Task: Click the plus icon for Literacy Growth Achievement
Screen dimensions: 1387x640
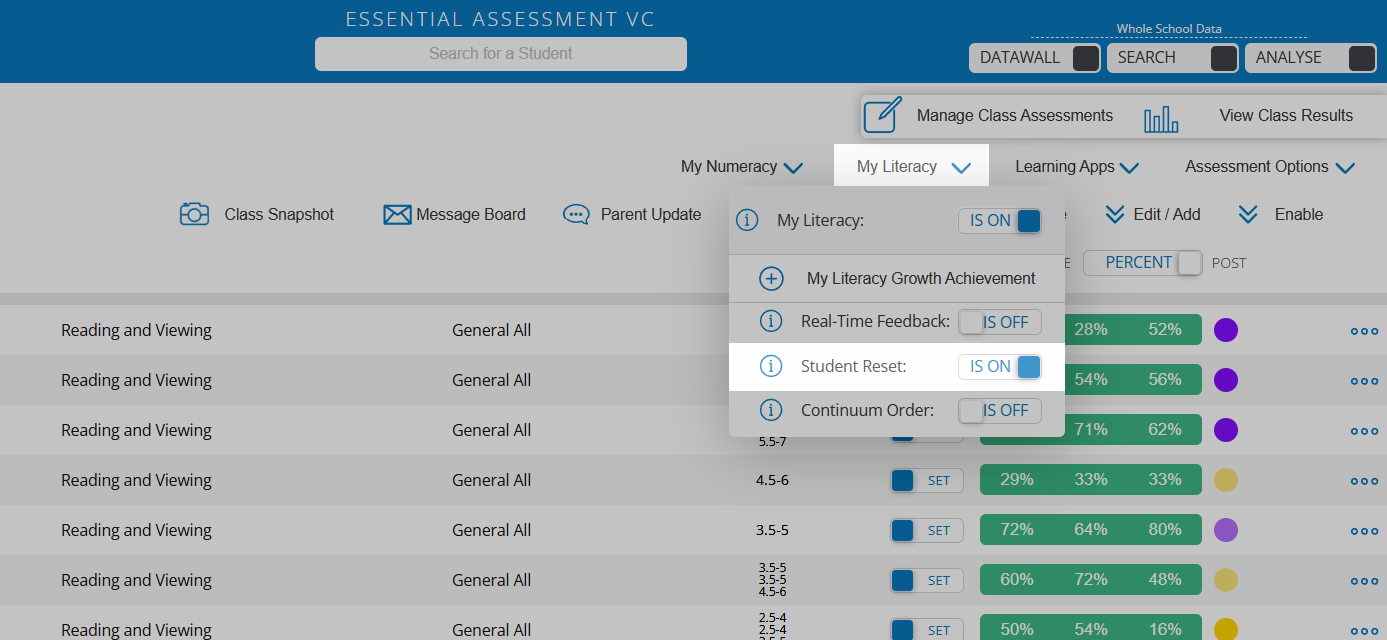Action: click(771, 278)
